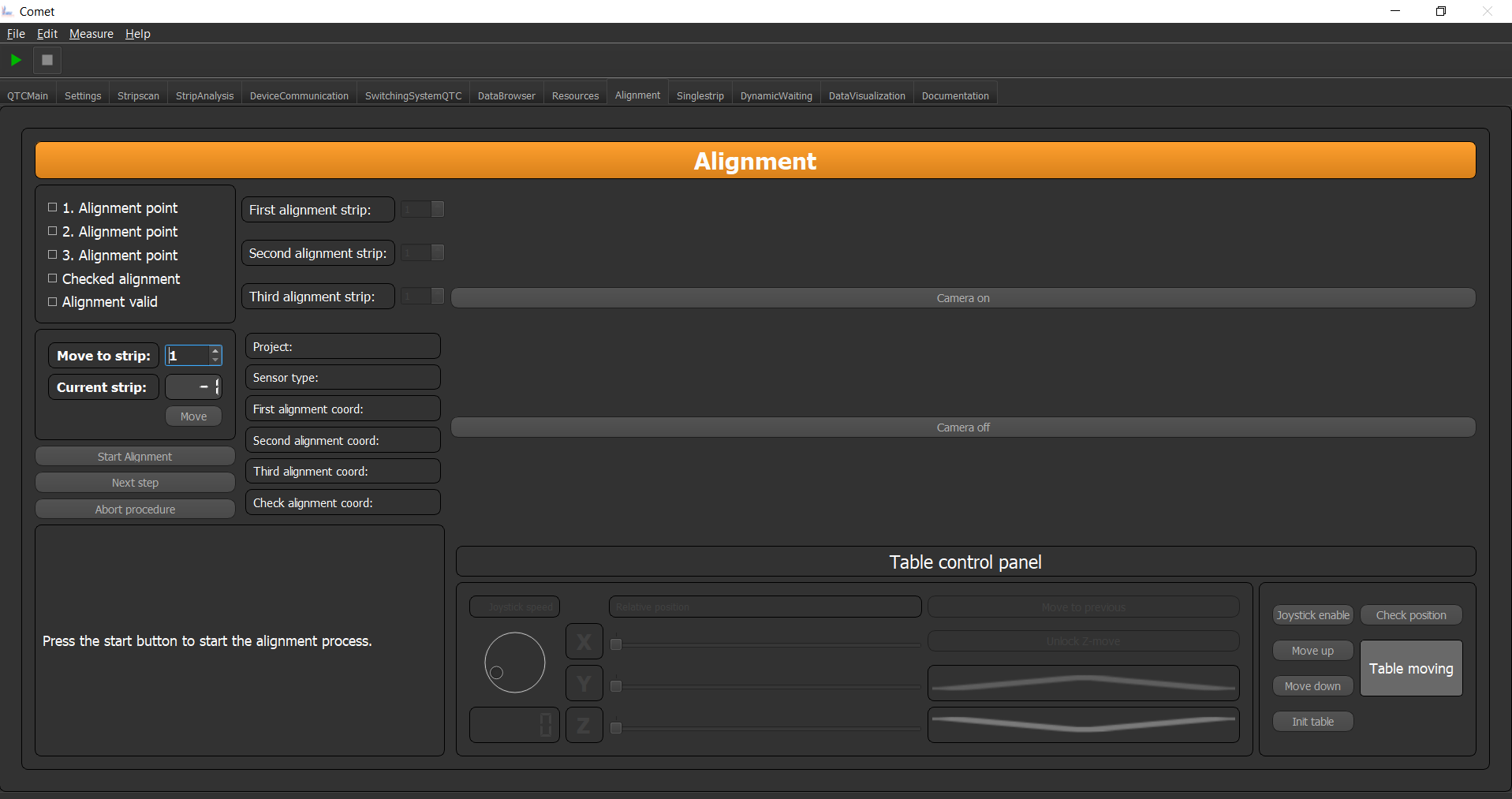Click the Move to strip input field
Image resolution: width=1512 pixels, height=799 pixels.
coord(188,356)
